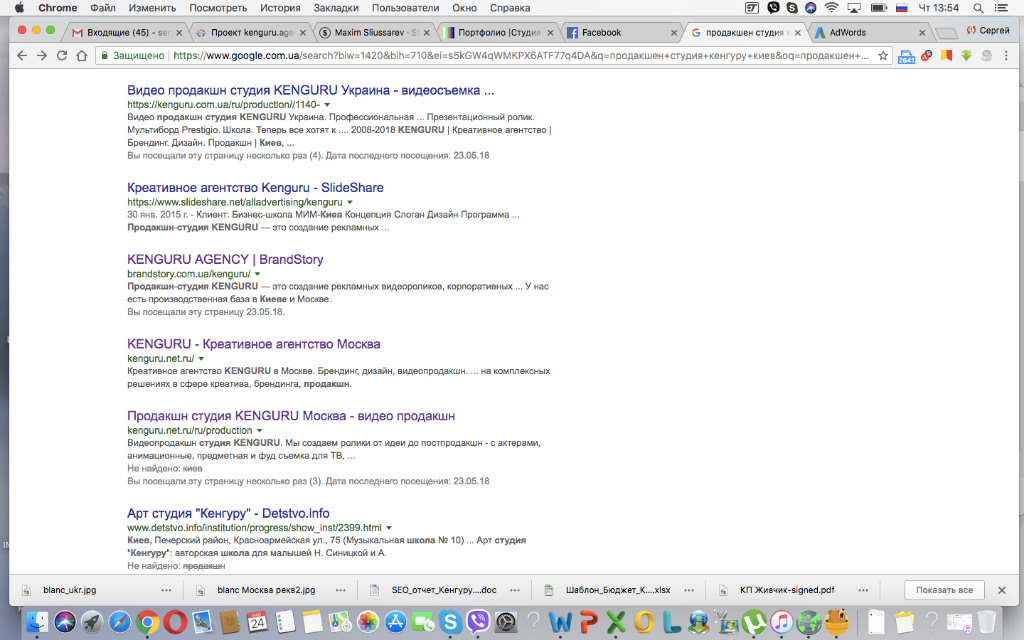The height and width of the screenshot is (640, 1024).
Task: Open Wi-Fi status in menu bar
Action: (831, 8)
